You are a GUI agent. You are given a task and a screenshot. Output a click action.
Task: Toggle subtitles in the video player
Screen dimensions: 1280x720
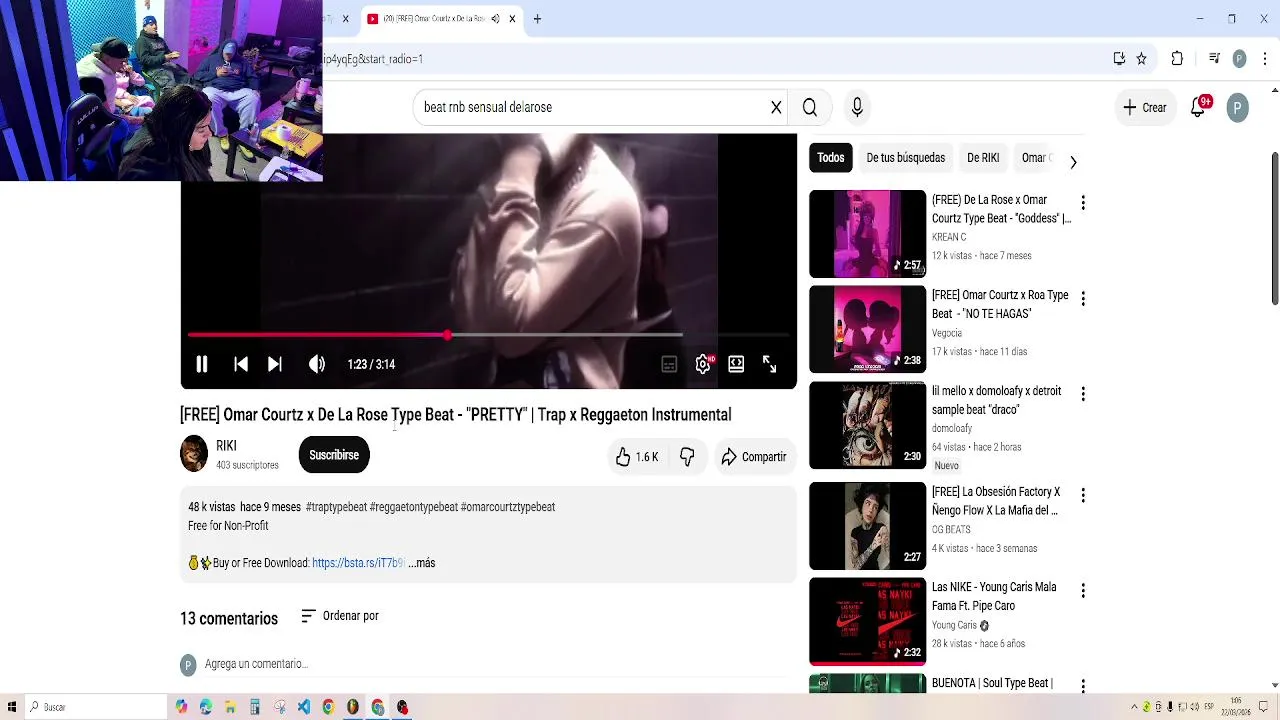[669, 365]
